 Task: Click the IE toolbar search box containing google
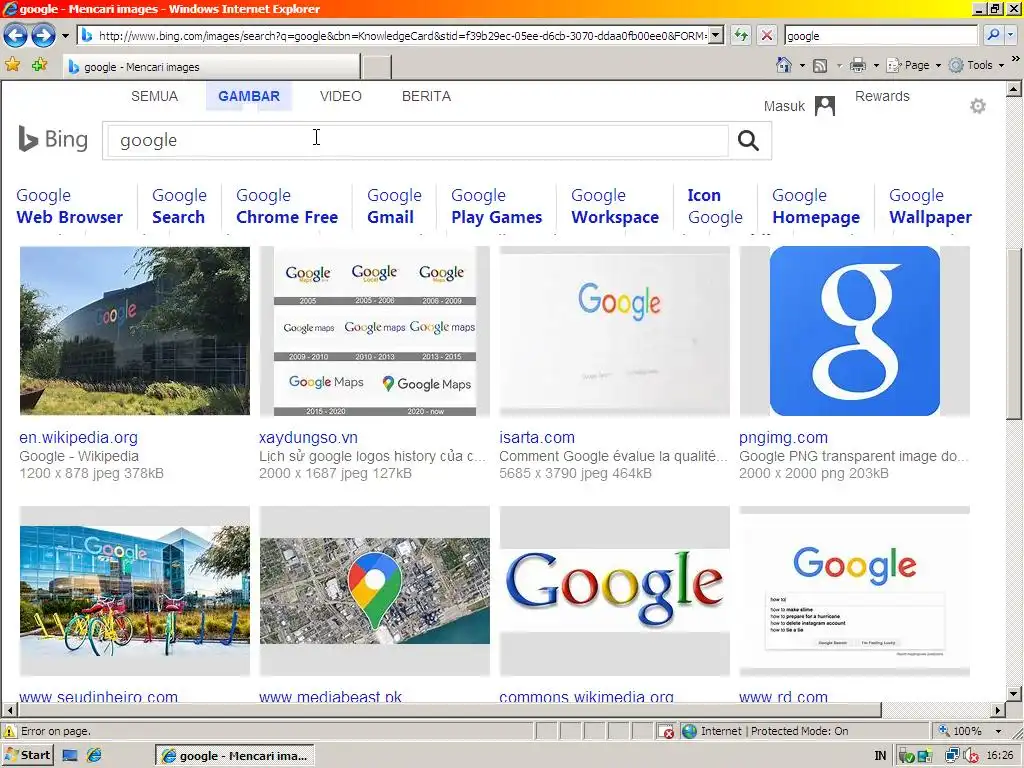click(880, 36)
